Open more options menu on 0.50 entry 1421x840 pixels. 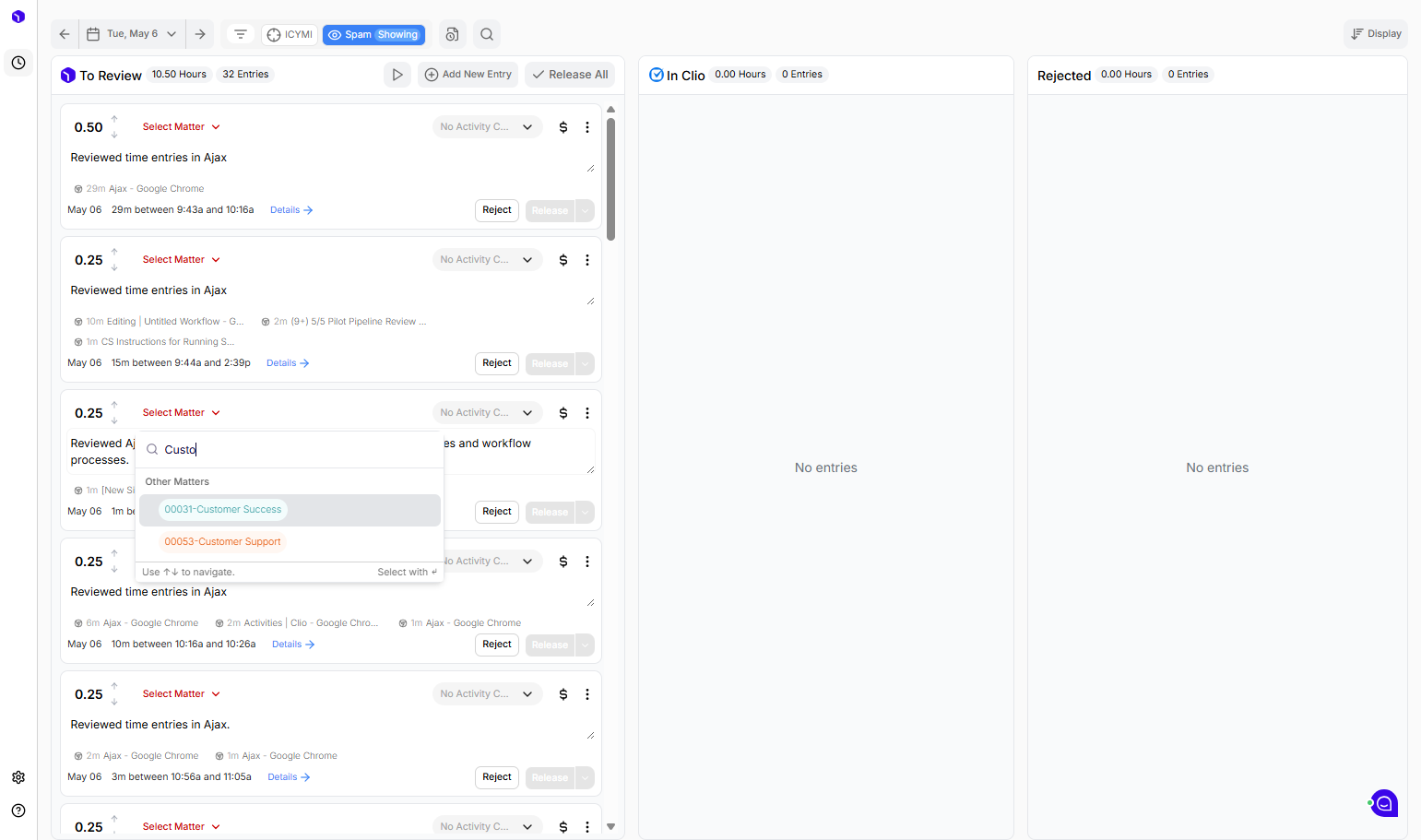(x=587, y=127)
